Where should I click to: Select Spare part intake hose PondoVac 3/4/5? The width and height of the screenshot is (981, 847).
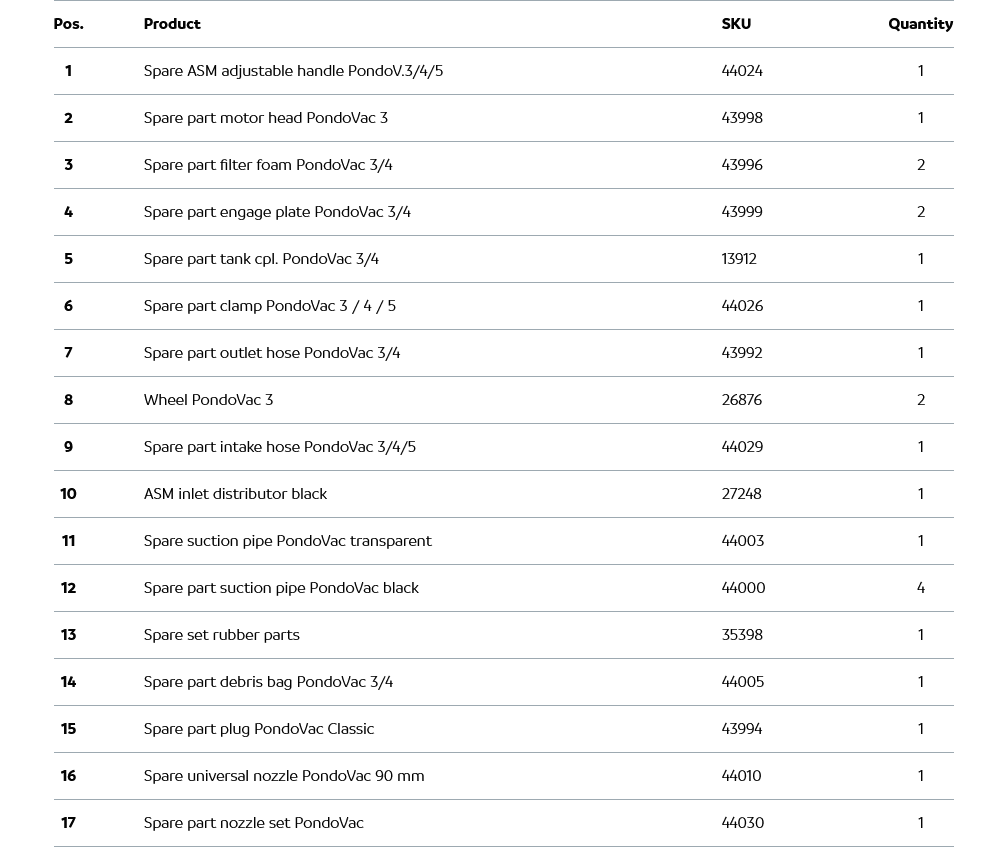point(279,447)
